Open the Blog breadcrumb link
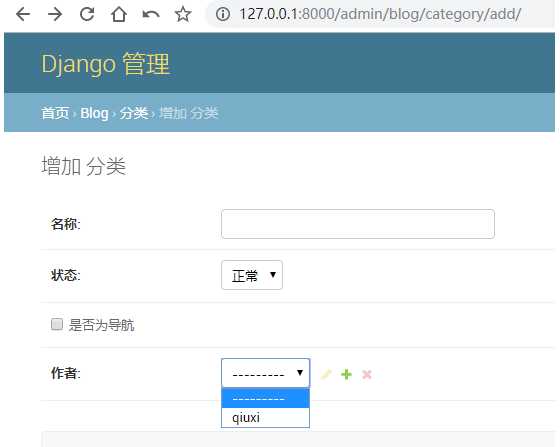 tap(94, 113)
